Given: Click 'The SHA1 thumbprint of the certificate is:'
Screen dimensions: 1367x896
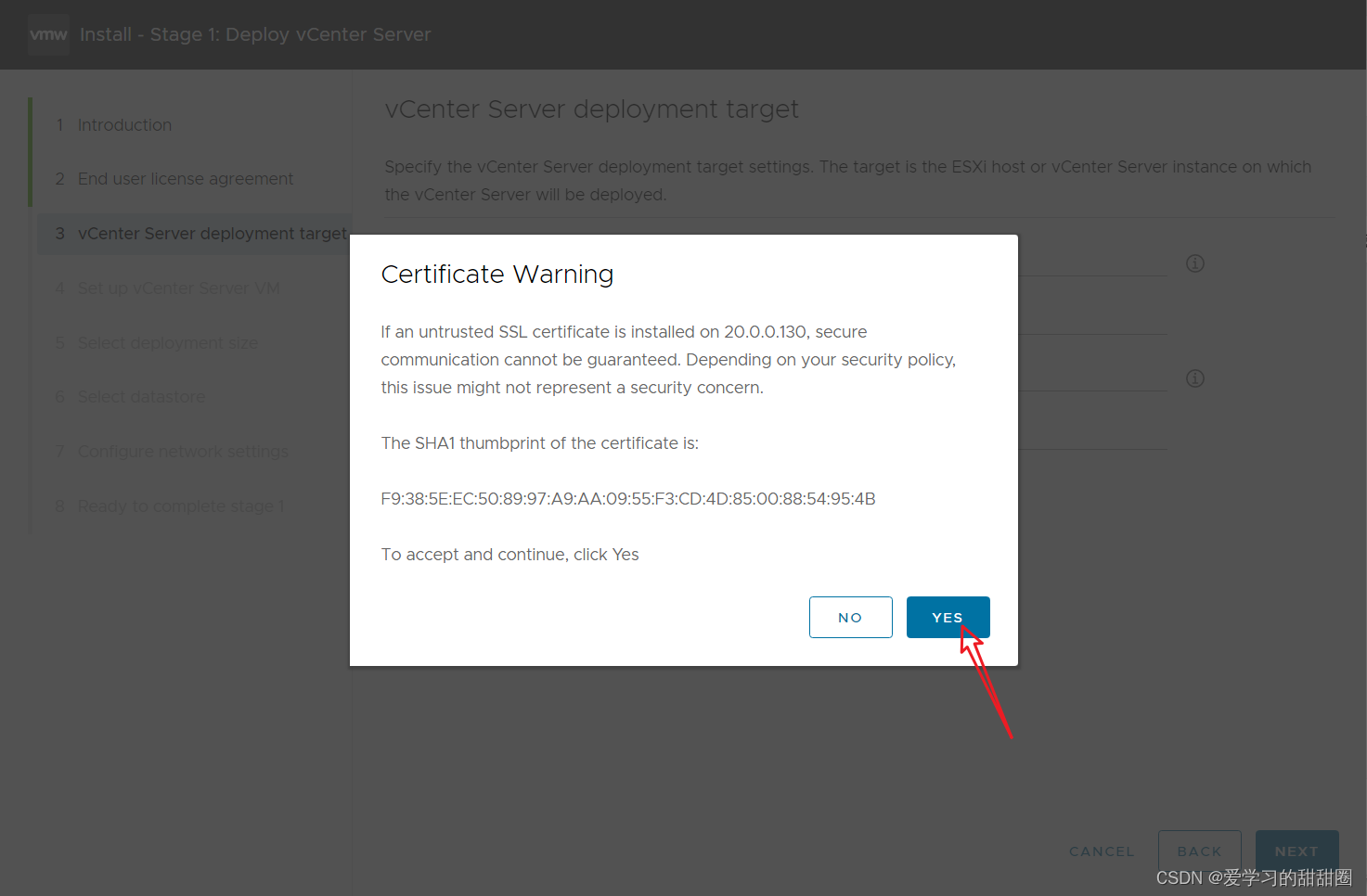Looking at the screenshot, I should click(x=540, y=443).
